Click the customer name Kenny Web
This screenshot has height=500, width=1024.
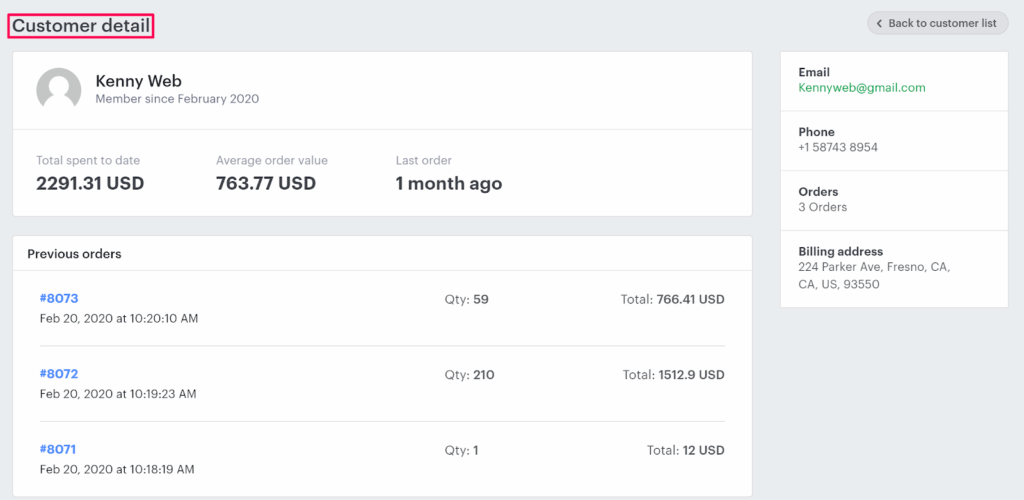138,80
